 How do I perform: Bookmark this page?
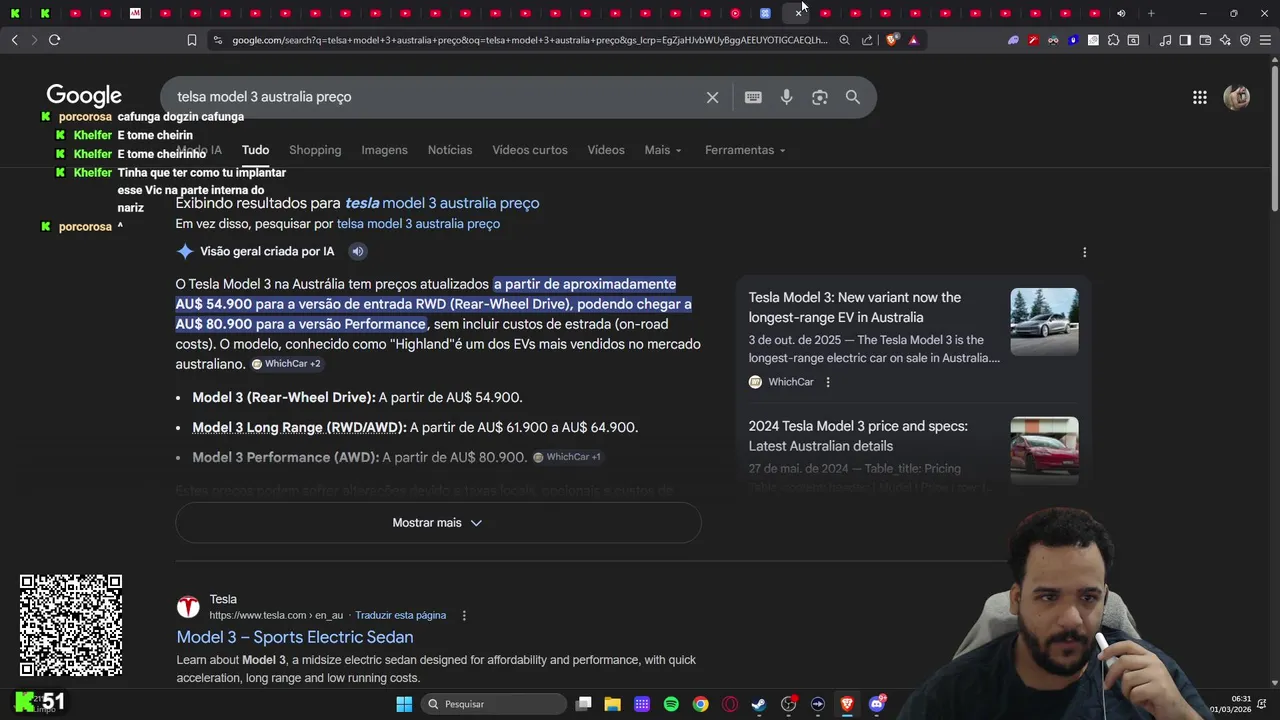pyautogui.click(x=191, y=40)
